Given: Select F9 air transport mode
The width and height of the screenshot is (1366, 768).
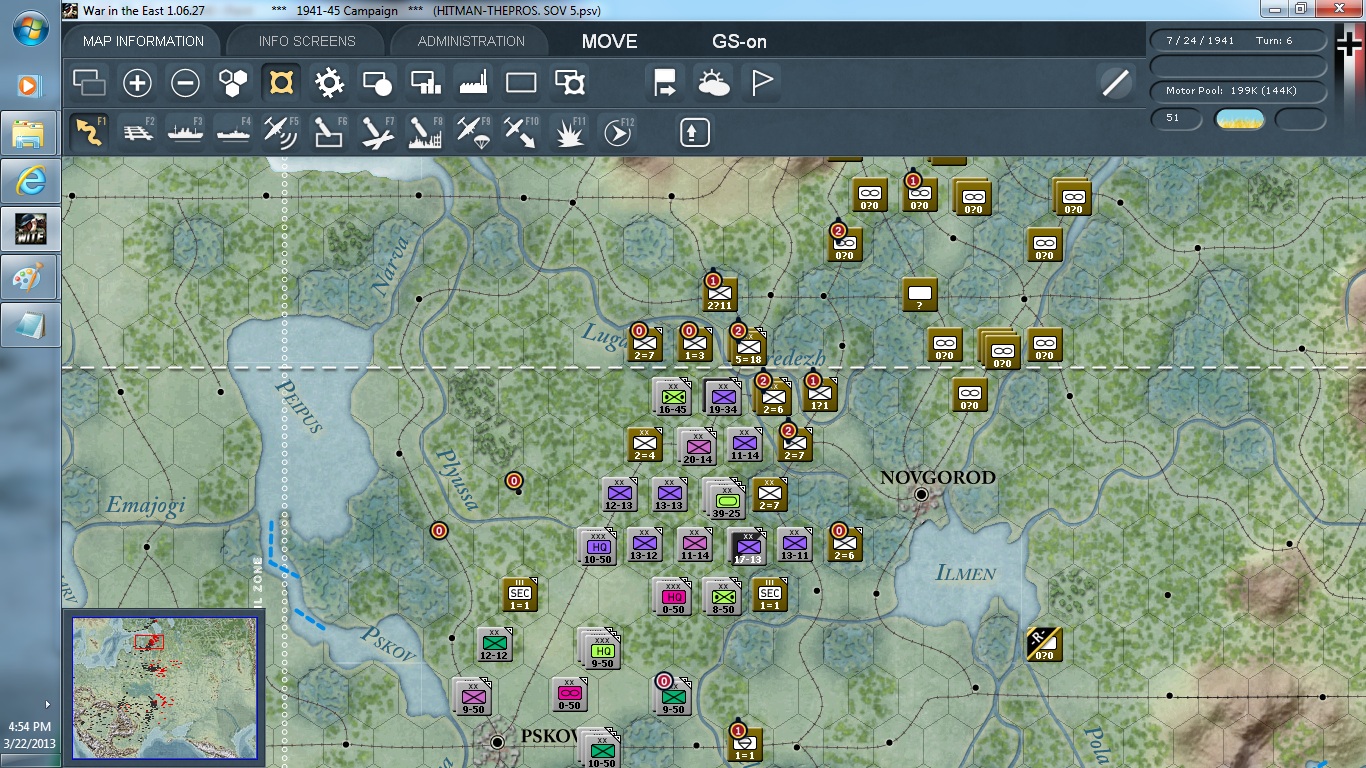Looking at the screenshot, I should [x=473, y=132].
